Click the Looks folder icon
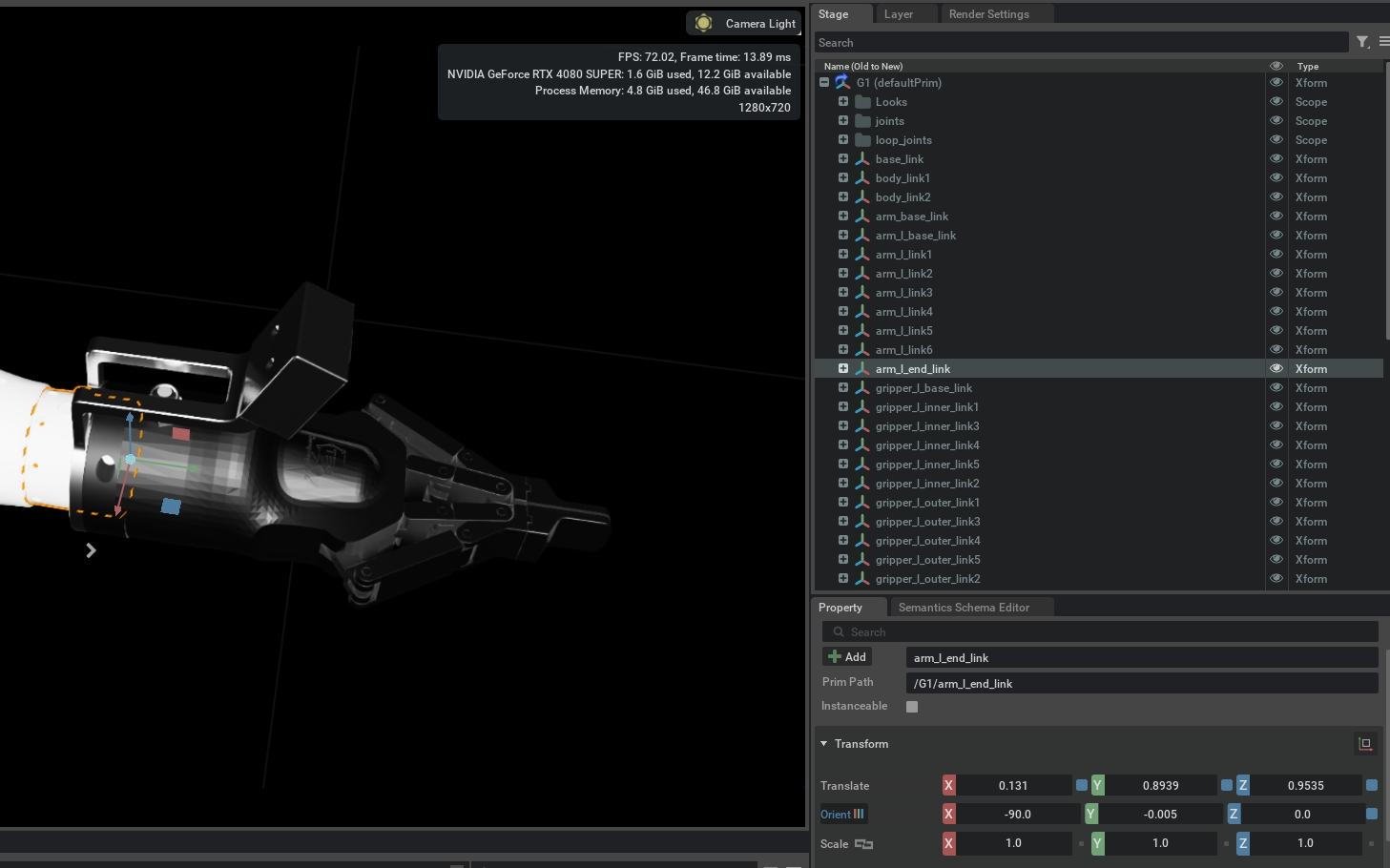Screen dimensions: 1390x868 pyautogui.click(x=862, y=102)
